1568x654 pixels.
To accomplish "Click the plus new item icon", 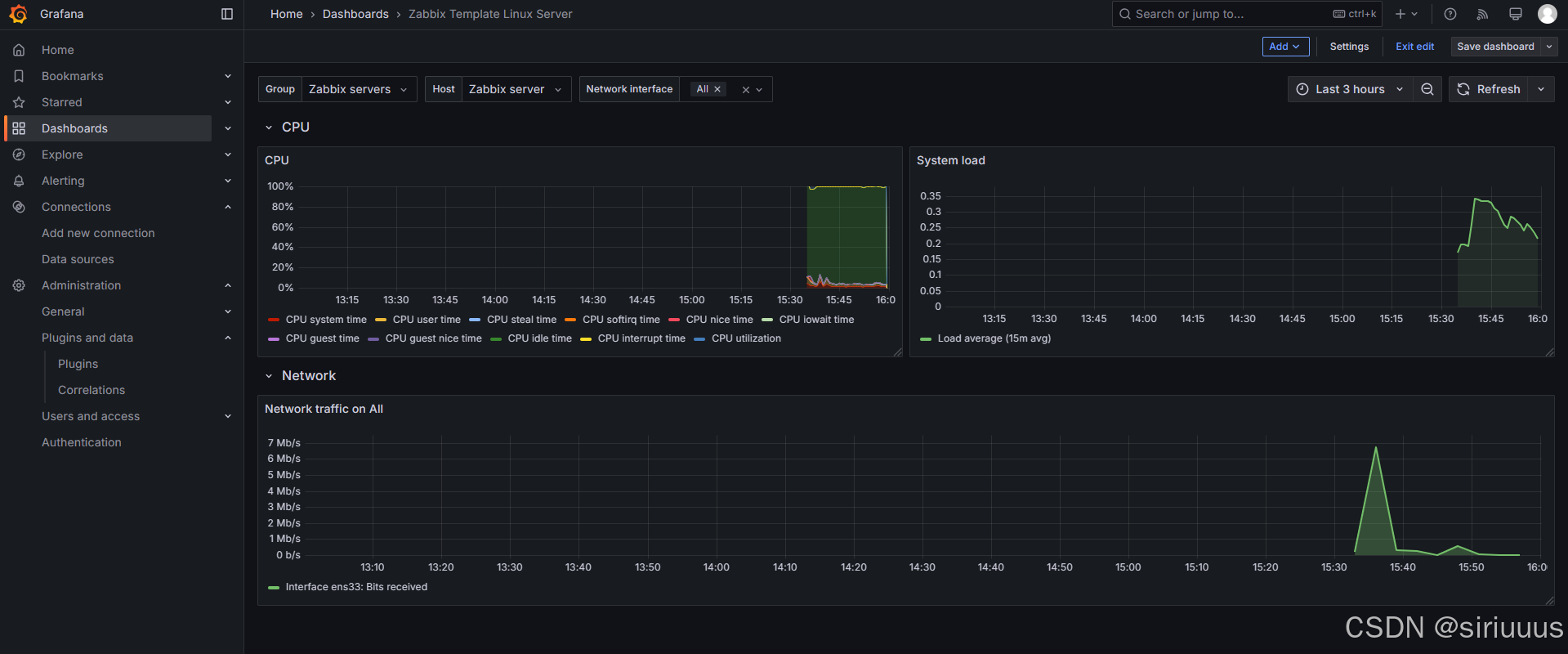I will [x=1400, y=14].
